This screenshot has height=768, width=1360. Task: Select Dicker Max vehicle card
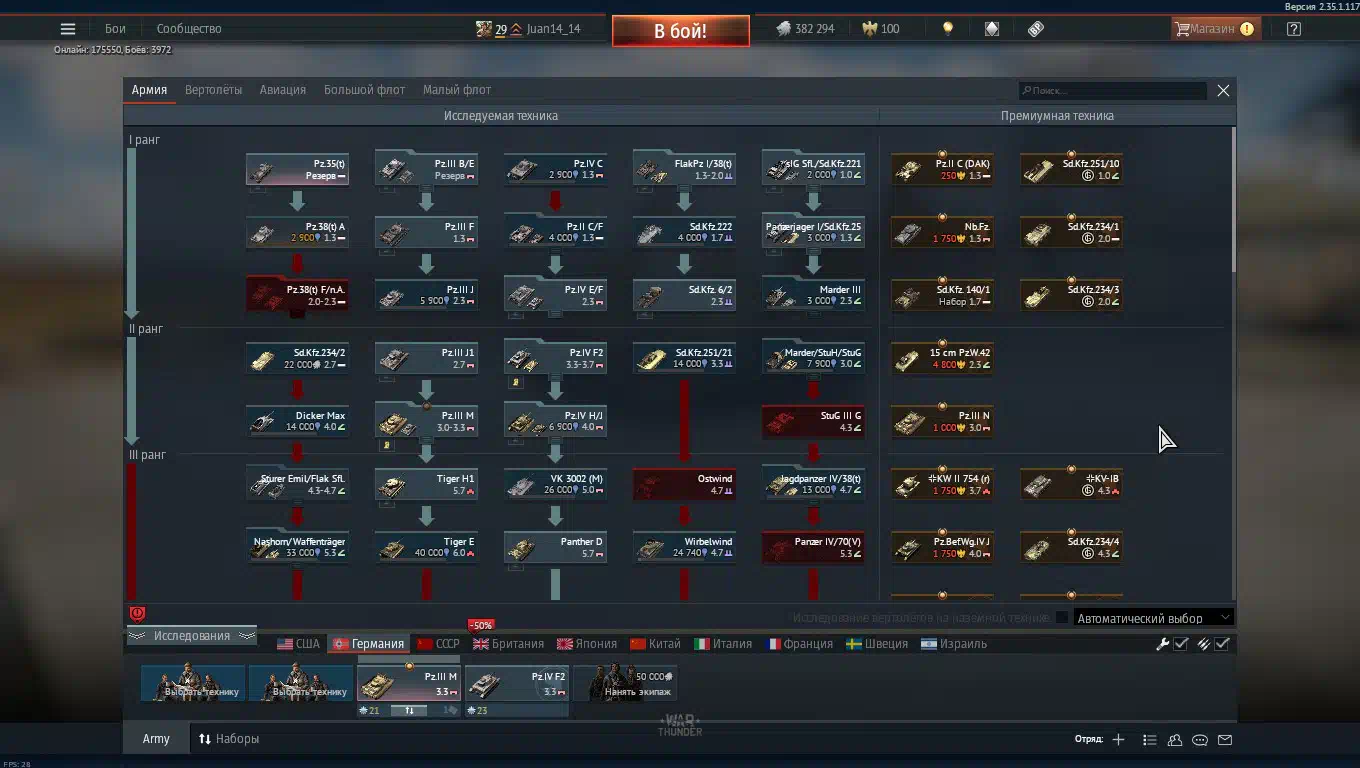297,422
